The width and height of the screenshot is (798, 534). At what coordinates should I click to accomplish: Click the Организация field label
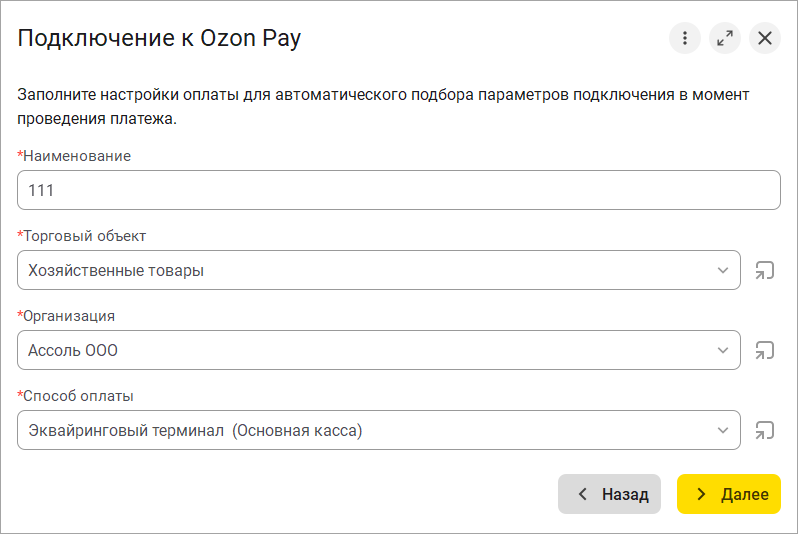(x=69, y=316)
